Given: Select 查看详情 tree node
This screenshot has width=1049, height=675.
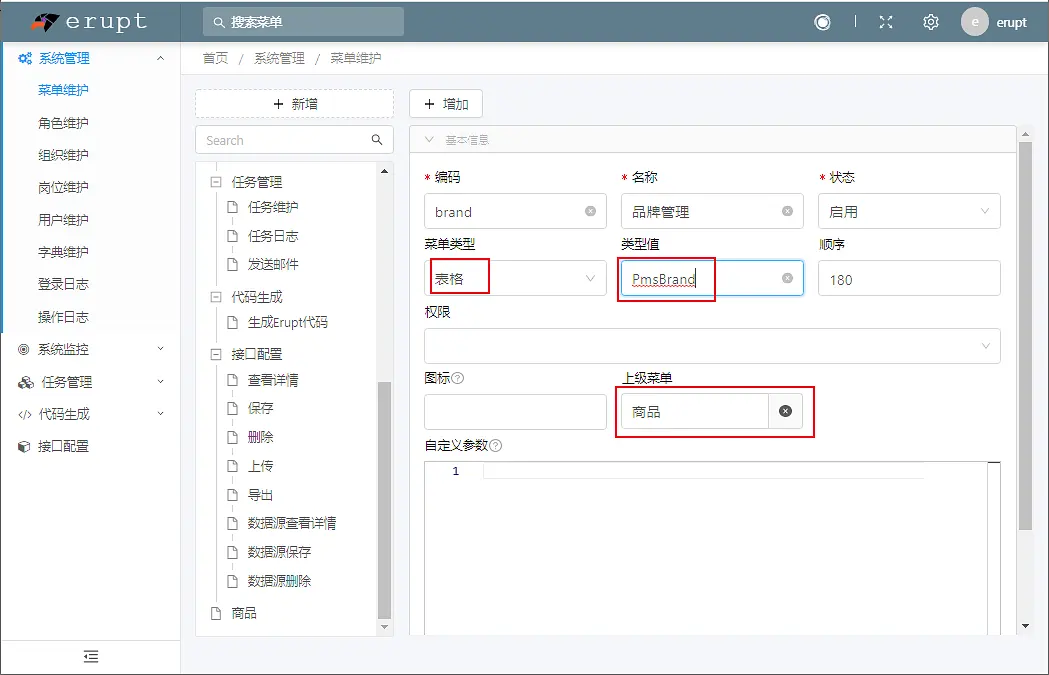Looking at the screenshot, I should [x=272, y=380].
